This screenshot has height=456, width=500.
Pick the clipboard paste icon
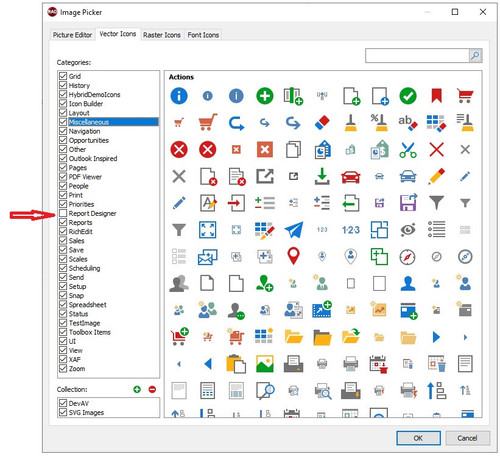236,364
